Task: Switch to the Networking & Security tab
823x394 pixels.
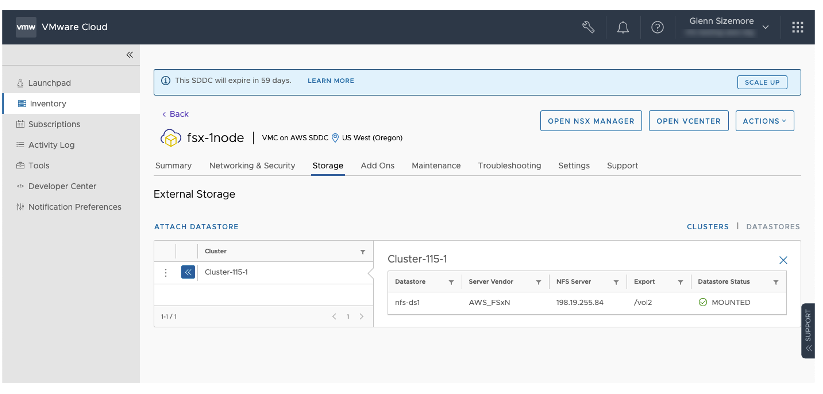Action: coord(252,165)
